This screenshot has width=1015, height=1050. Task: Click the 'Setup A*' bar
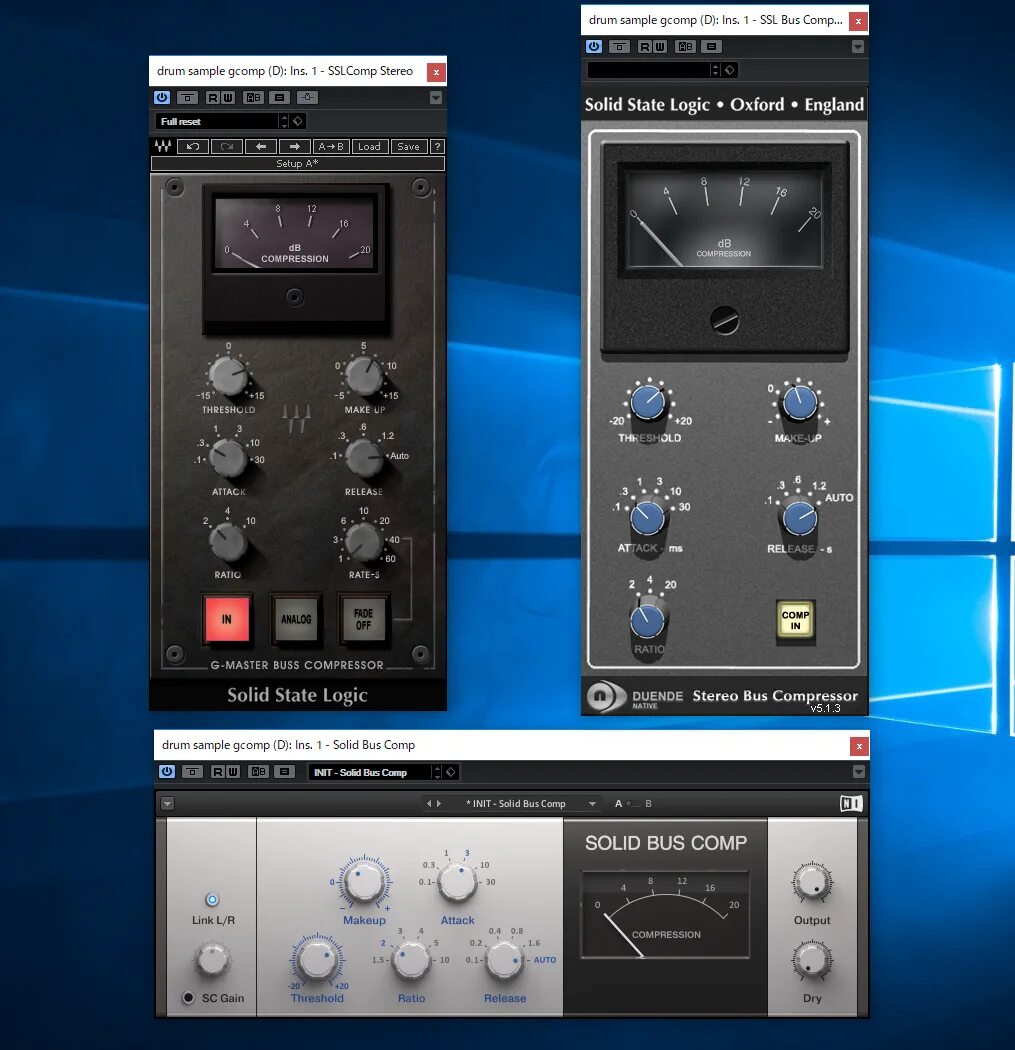297,163
